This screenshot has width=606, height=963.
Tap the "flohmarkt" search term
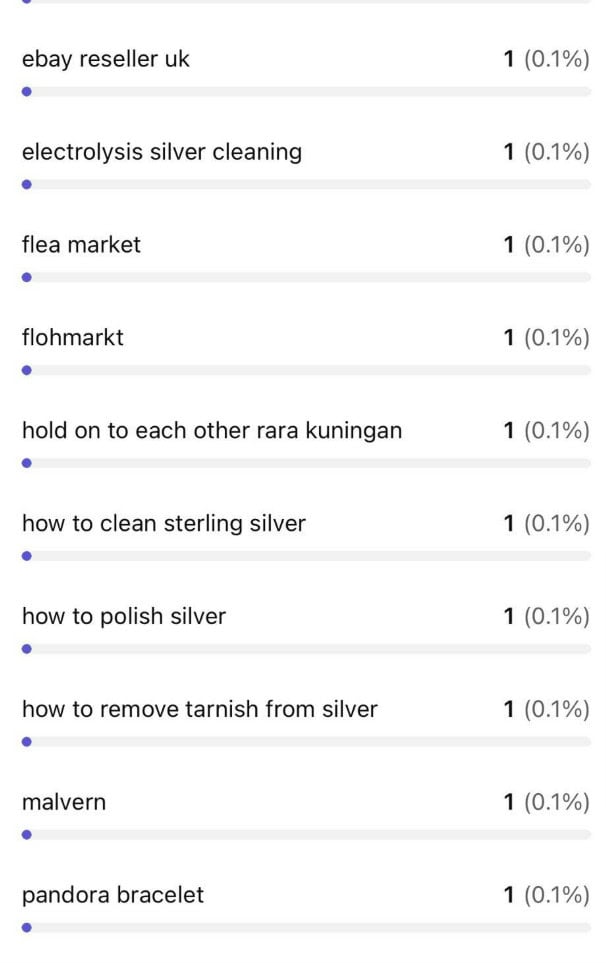73,338
